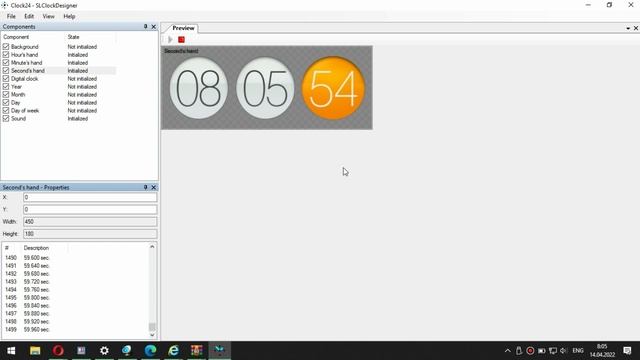
Task: Open the Windows Start menu
Action: pos(11,351)
